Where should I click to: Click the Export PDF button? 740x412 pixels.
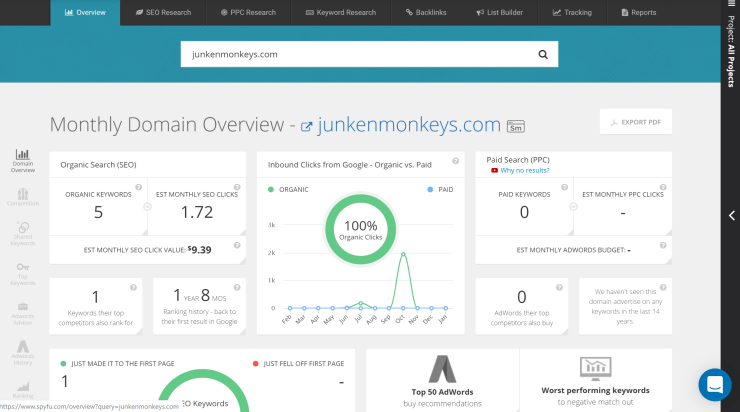[x=635, y=122]
